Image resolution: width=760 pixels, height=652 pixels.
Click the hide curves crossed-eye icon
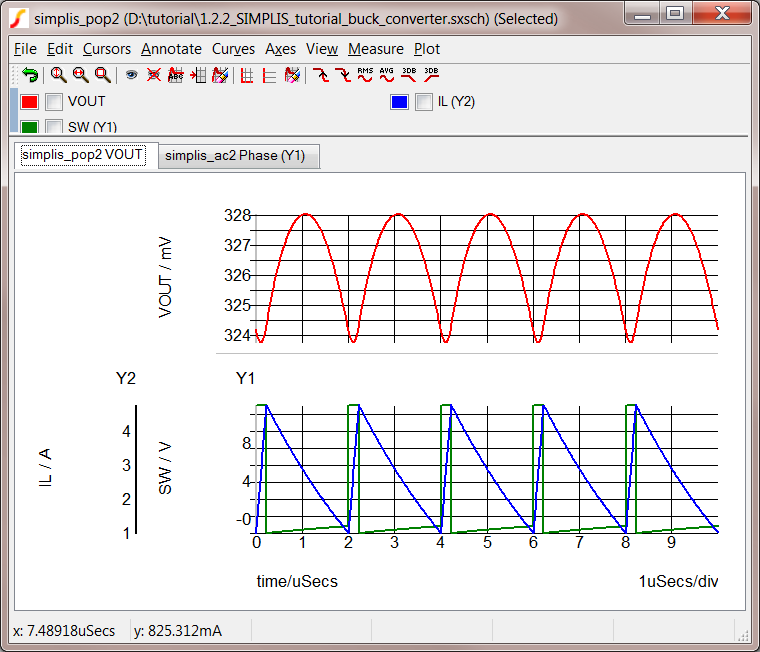point(154,75)
